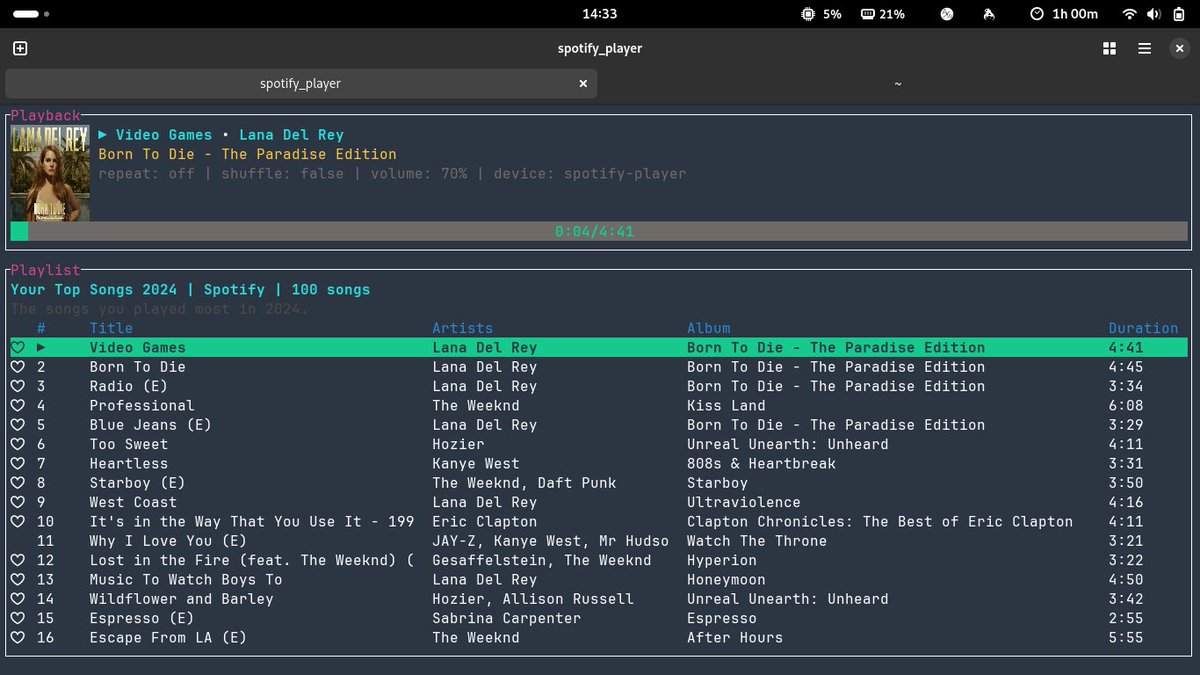Image resolution: width=1200 pixels, height=675 pixels.
Task: Switch to the spotify_player tab
Action: pos(301,83)
